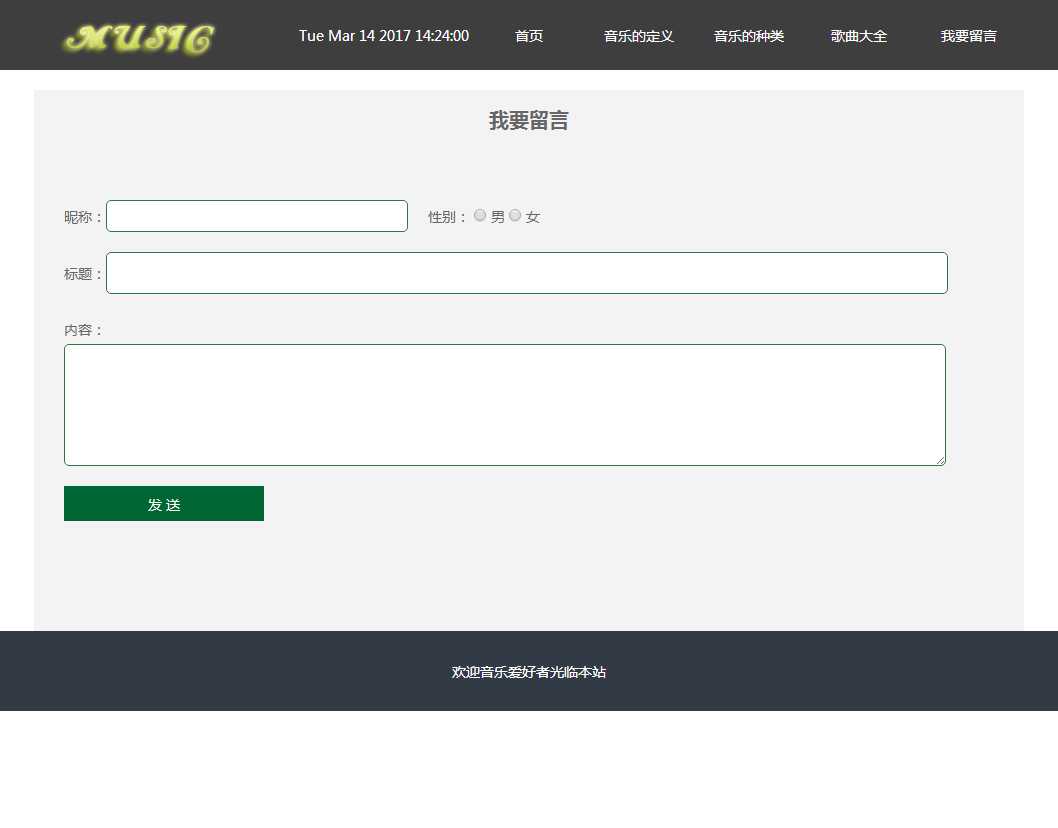Click the textarea resize handle corner
This screenshot has height=828, width=1058.
pos(940,460)
